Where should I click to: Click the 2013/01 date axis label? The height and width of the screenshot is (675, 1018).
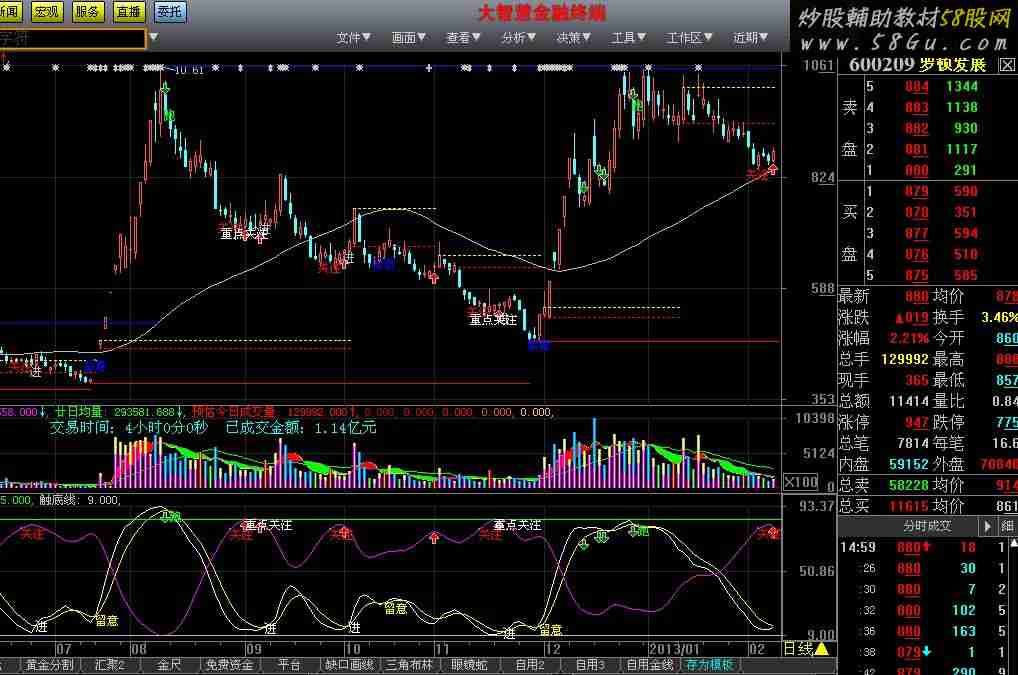click(674, 648)
